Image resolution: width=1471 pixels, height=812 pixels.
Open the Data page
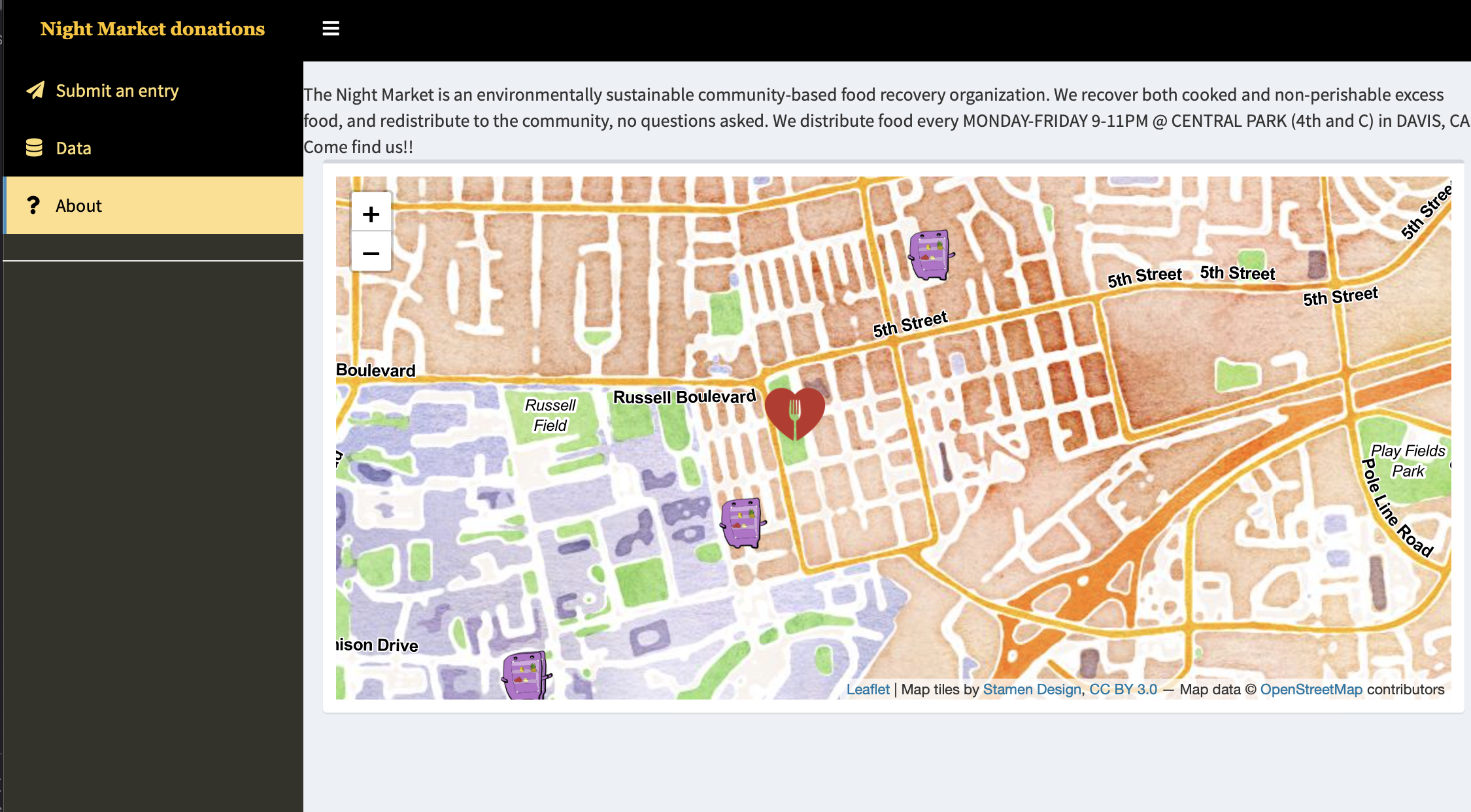[154, 148]
